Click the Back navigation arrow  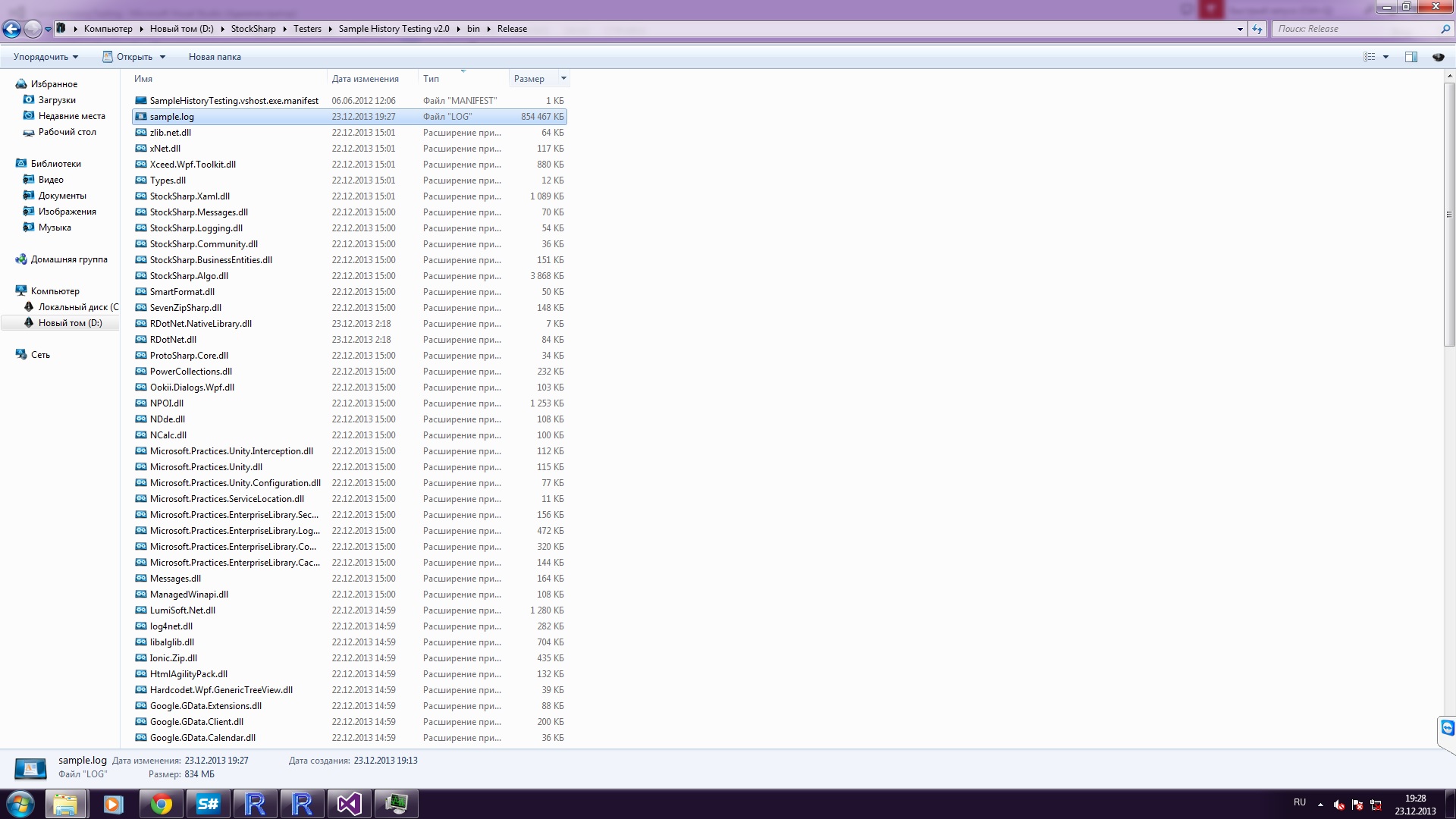(x=11, y=30)
